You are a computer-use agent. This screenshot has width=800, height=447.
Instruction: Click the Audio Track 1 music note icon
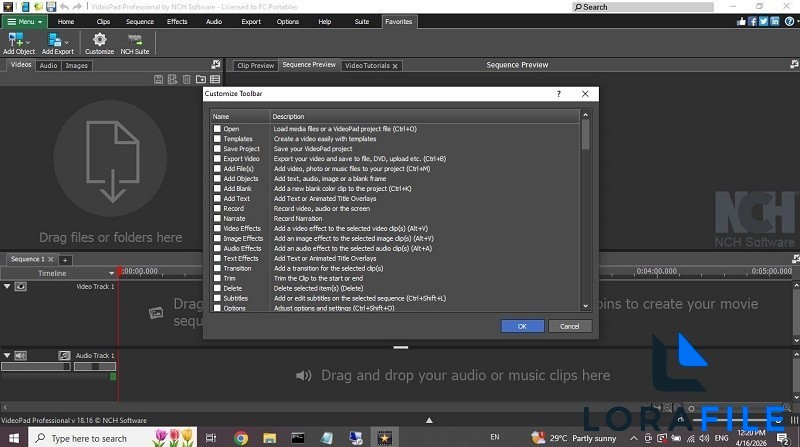tap(64, 355)
